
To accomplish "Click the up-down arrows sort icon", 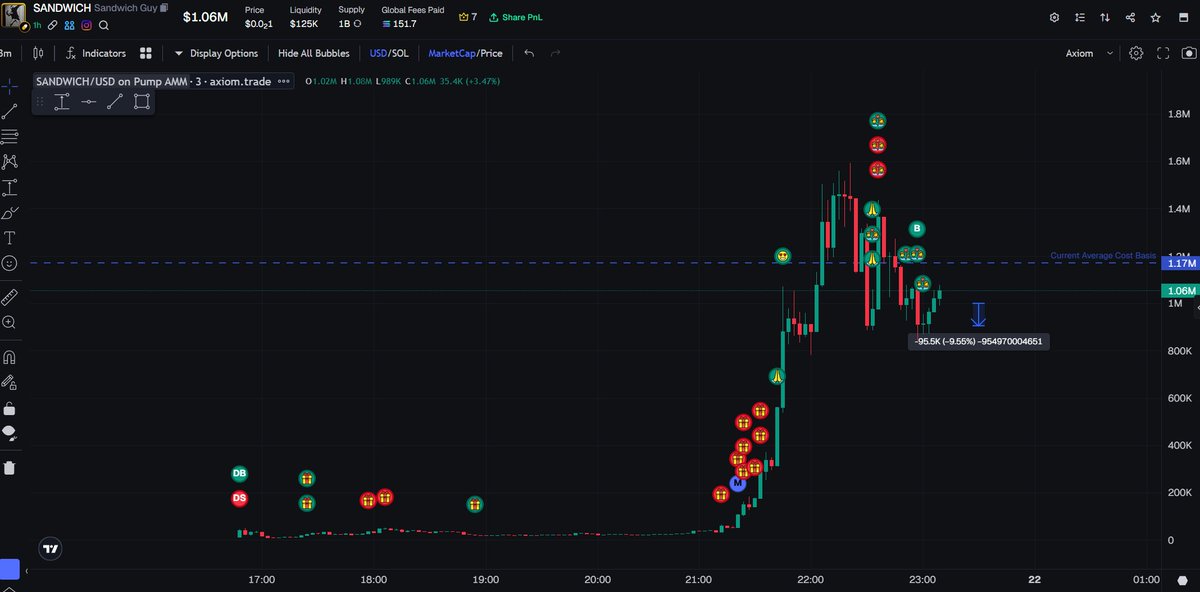I will (1105, 17).
